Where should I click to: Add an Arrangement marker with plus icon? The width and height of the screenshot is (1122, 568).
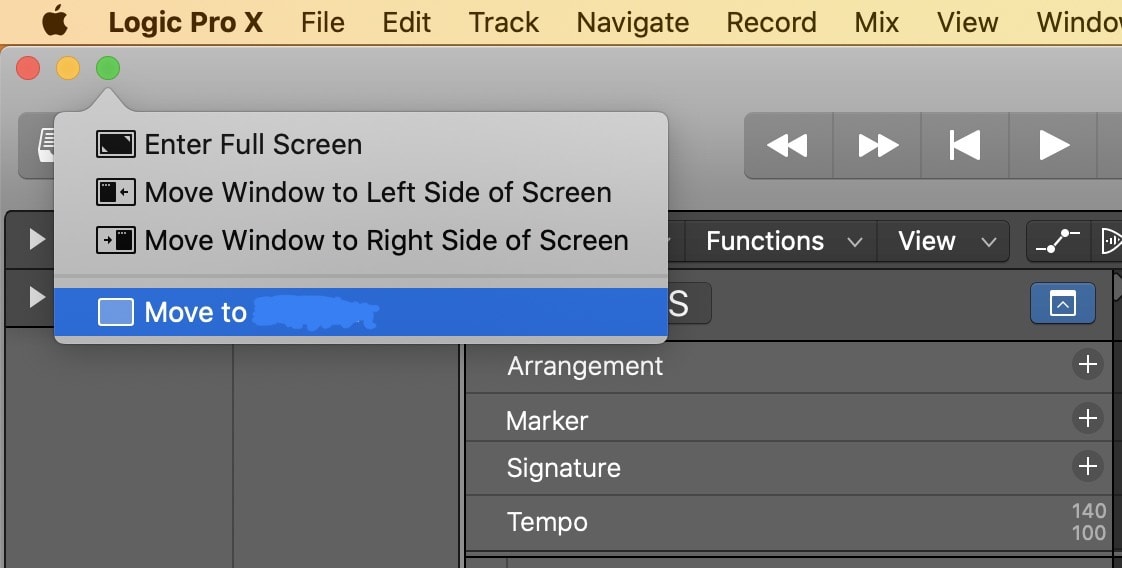pos(1087,366)
